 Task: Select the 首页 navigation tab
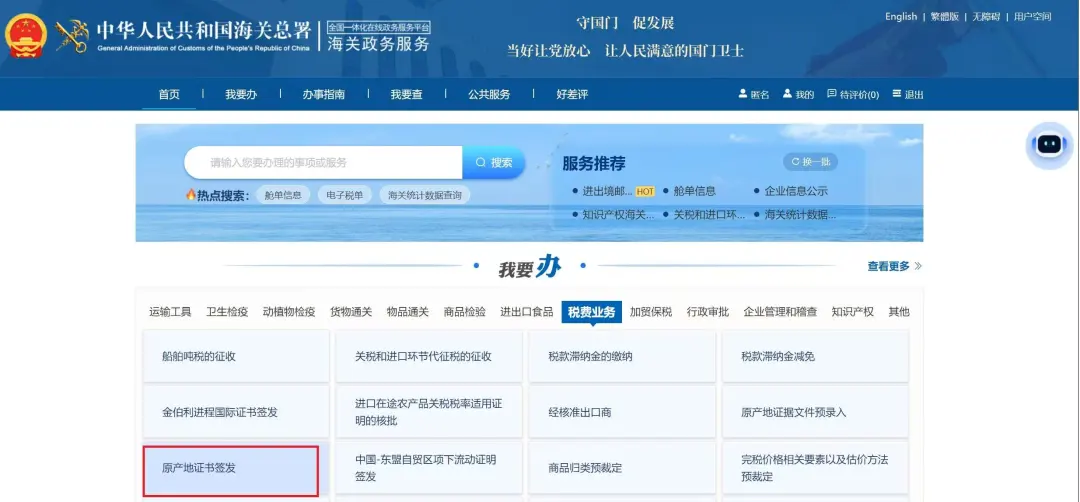pyautogui.click(x=169, y=94)
